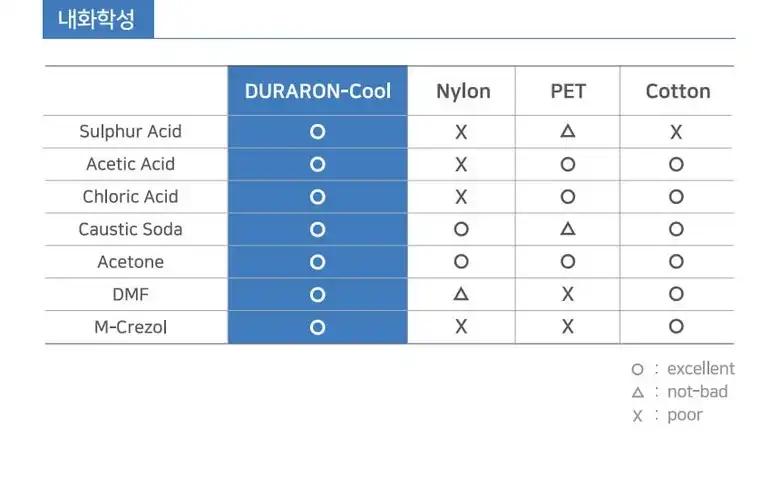
Task: Click the X mark for Cotton Sulphur Acid
Action: (676, 132)
